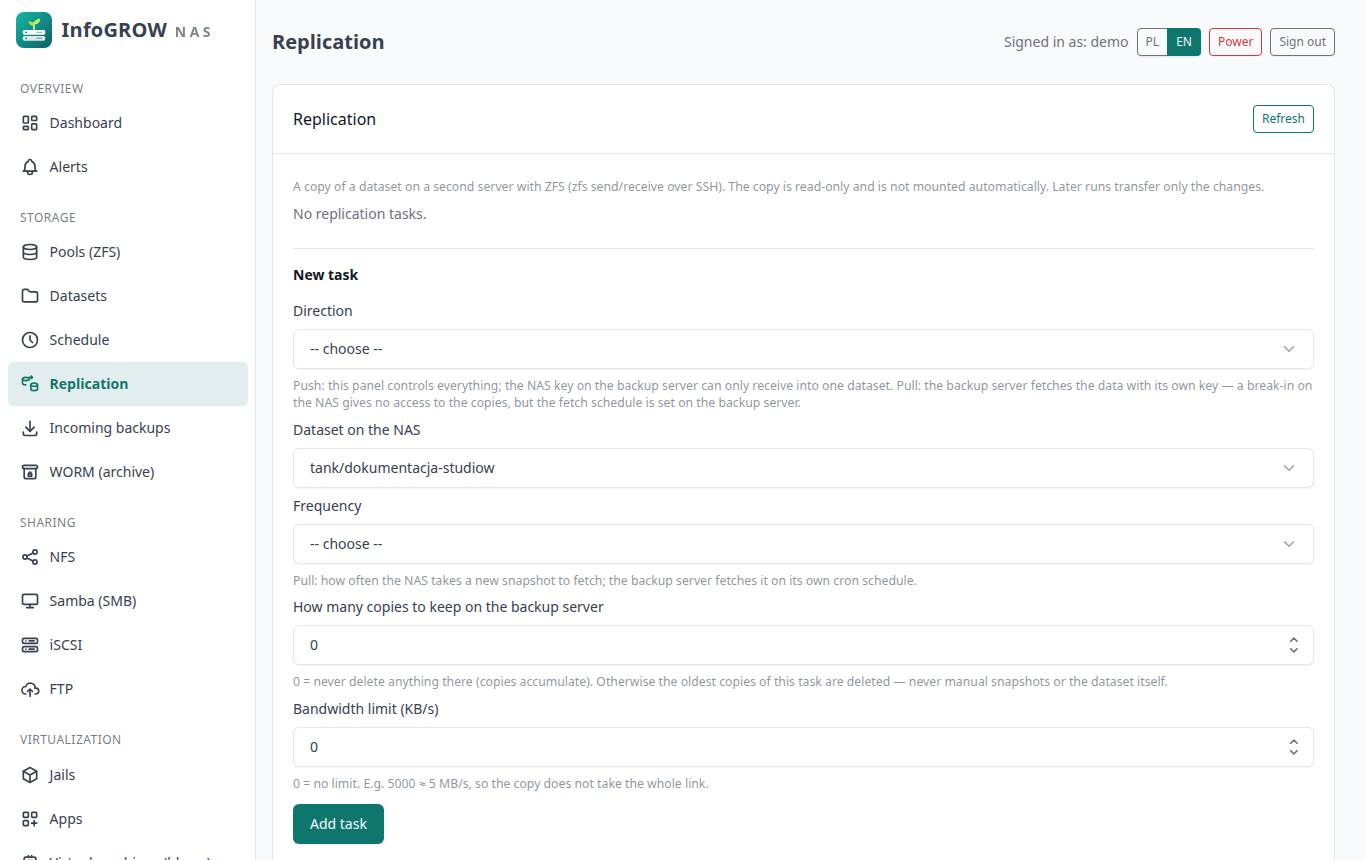
Task: Open Samba (SMB) sharing page
Action: 128,601
